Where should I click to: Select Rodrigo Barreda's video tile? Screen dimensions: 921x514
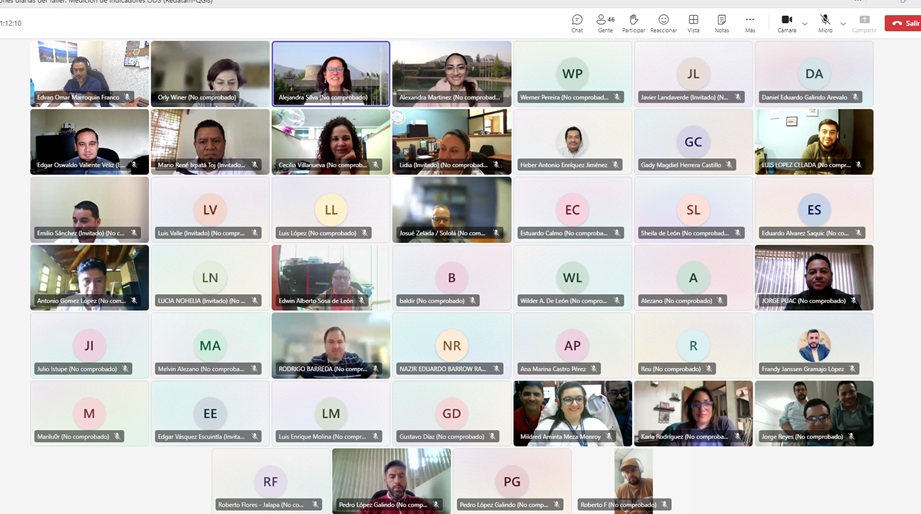[331, 344]
